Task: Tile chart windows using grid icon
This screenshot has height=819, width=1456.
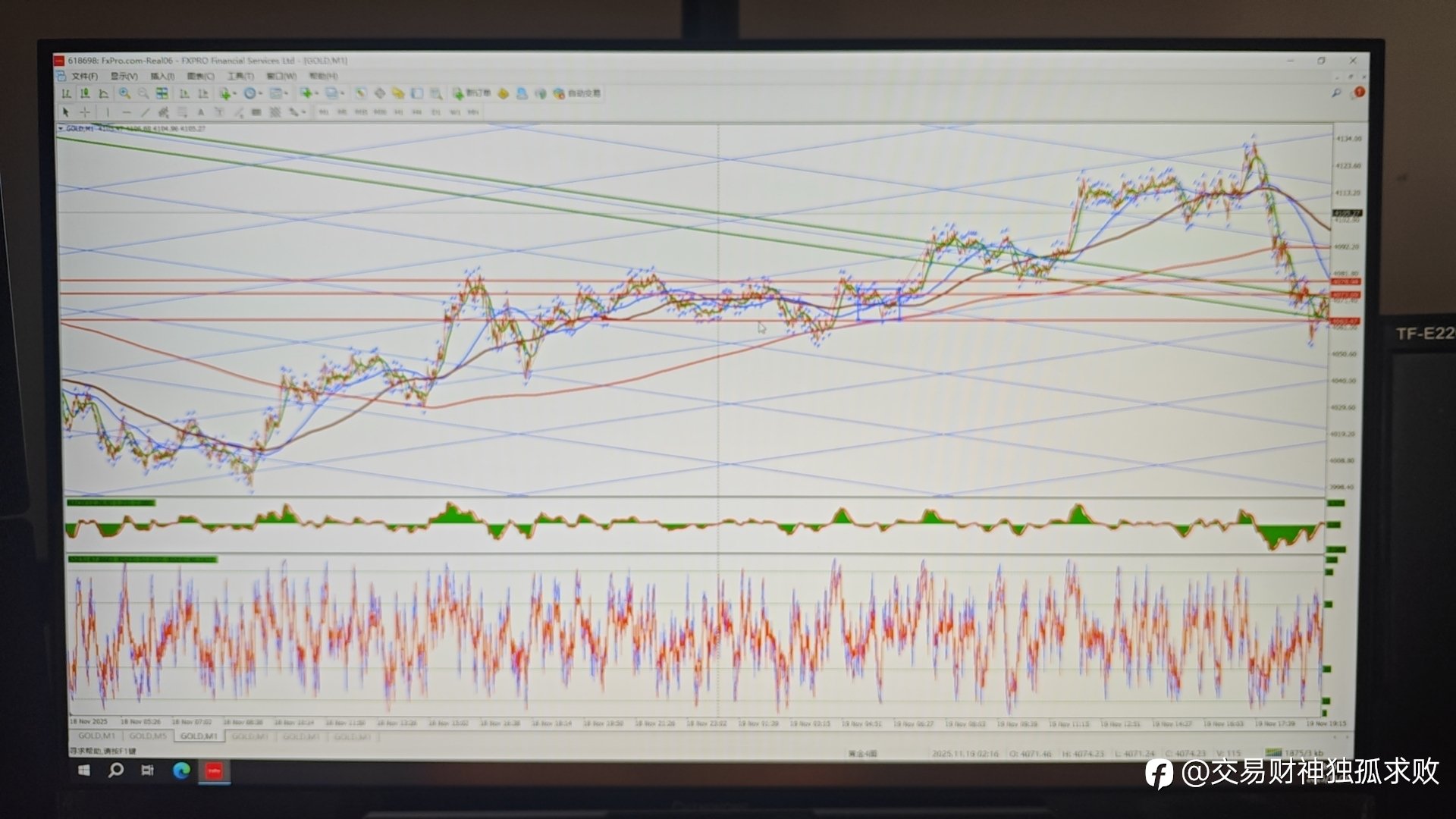Action: 162,93
